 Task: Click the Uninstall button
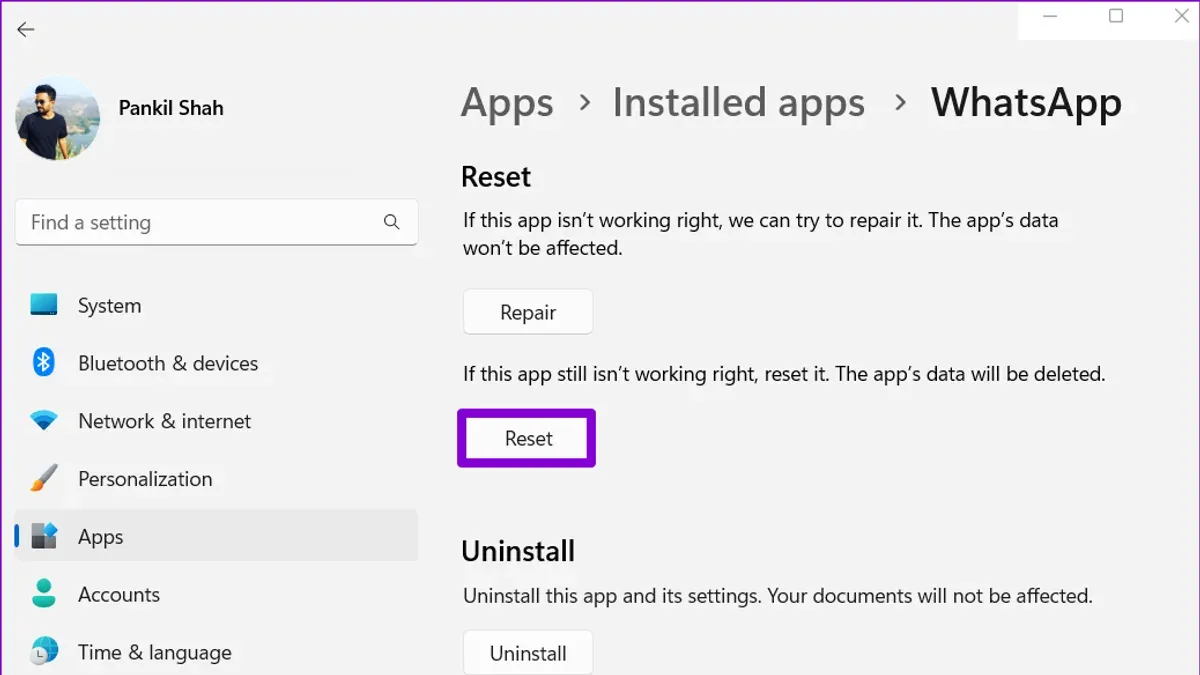coord(528,653)
